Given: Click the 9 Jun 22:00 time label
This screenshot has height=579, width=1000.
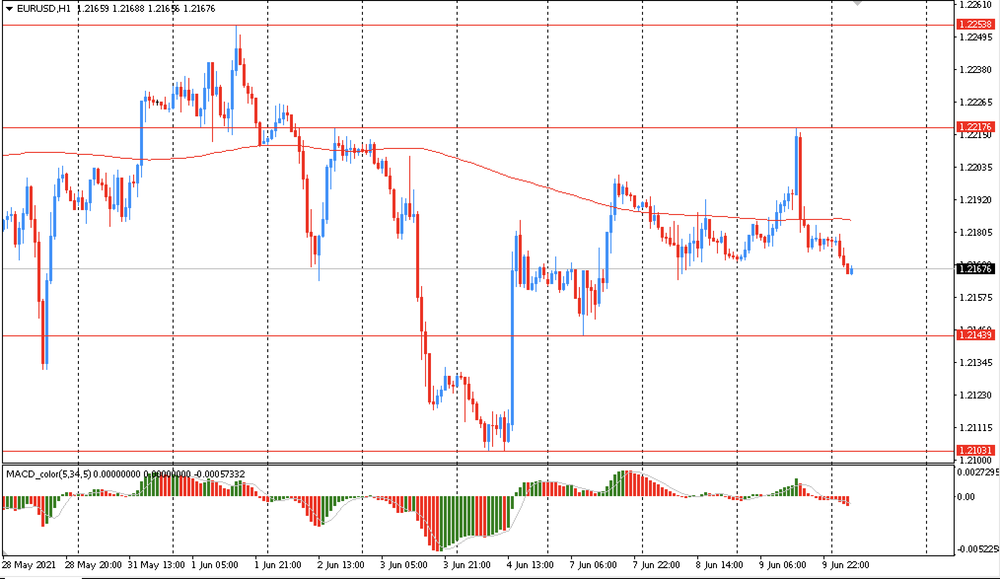Looking at the screenshot, I should click(x=846, y=565).
